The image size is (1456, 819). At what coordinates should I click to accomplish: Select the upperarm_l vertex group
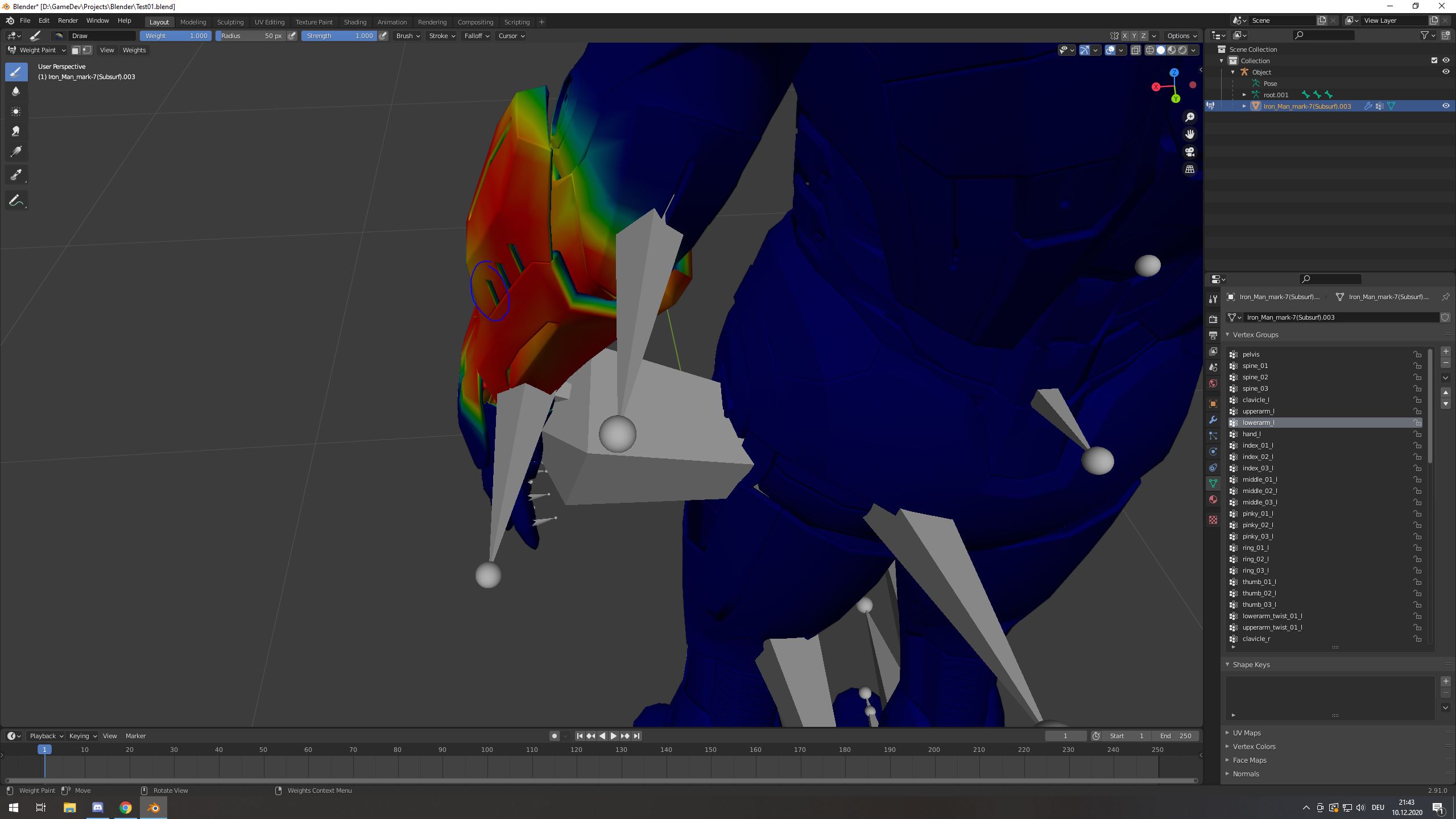[x=1325, y=411]
